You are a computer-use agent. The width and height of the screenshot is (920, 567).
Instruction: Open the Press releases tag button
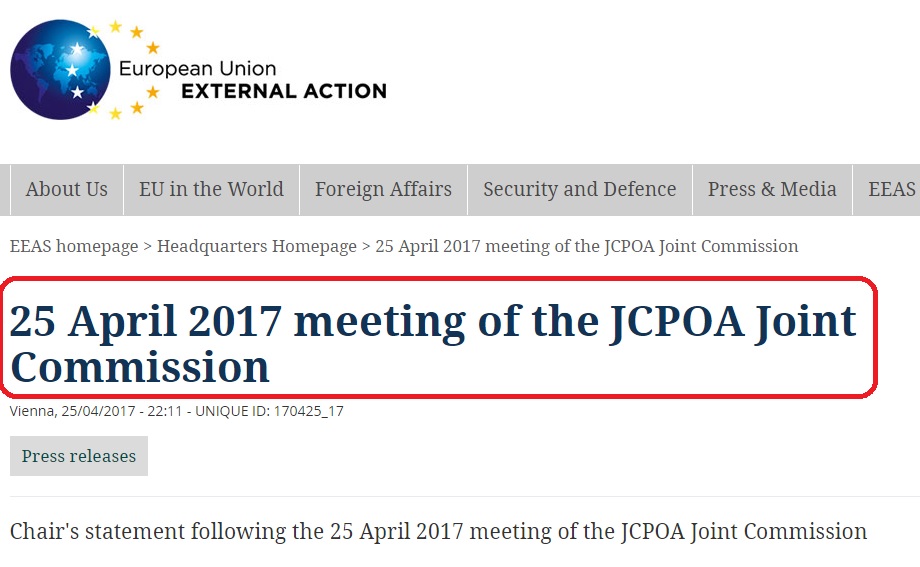pos(79,456)
